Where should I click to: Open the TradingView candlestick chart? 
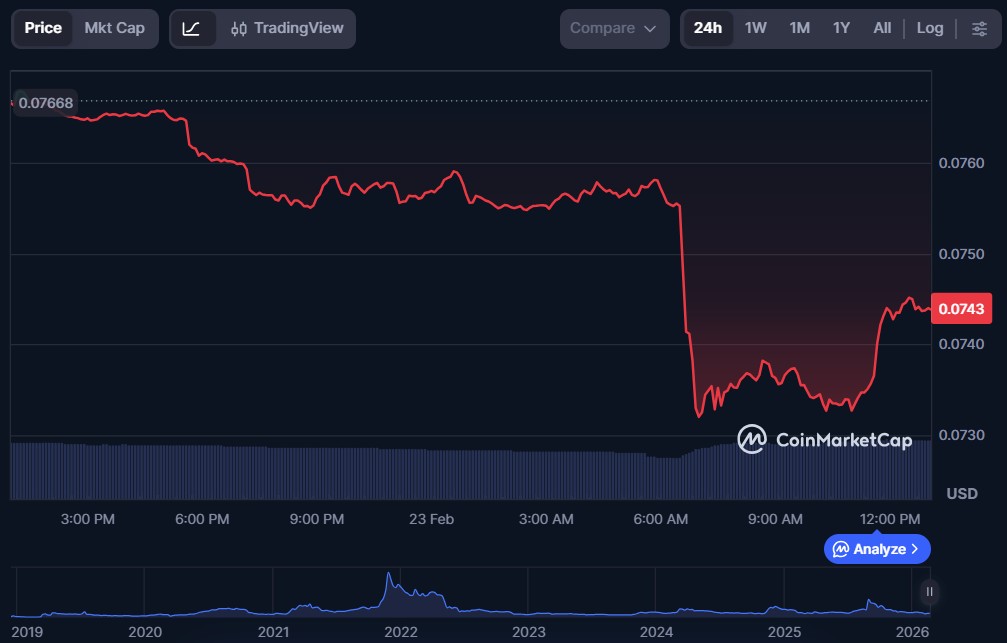pyautogui.click(x=286, y=29)
